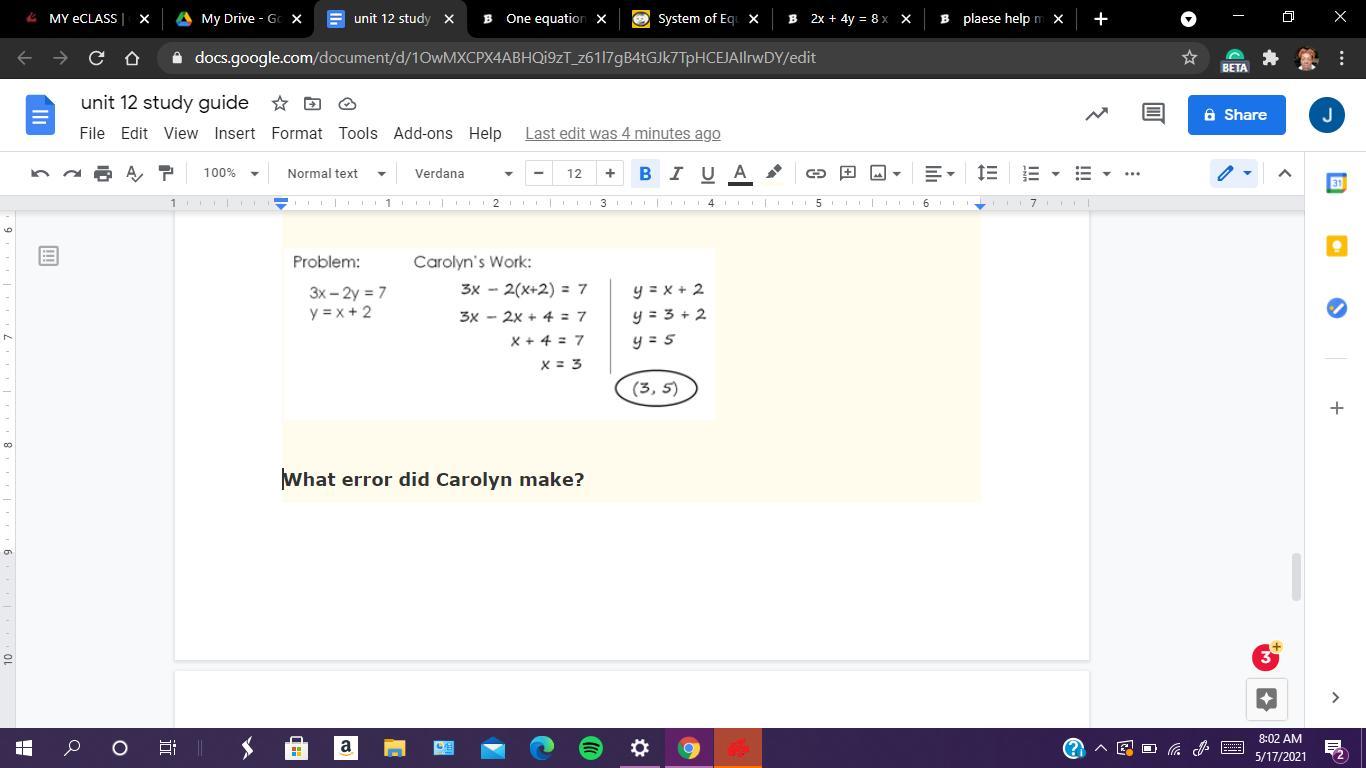The image size is (1366, 768).
Task: Show the document outline icon
Action: tap(48, 256)
